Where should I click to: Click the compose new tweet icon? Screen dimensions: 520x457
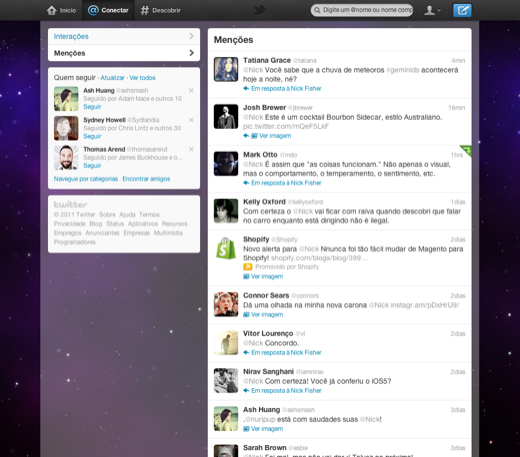pos(462,10)
